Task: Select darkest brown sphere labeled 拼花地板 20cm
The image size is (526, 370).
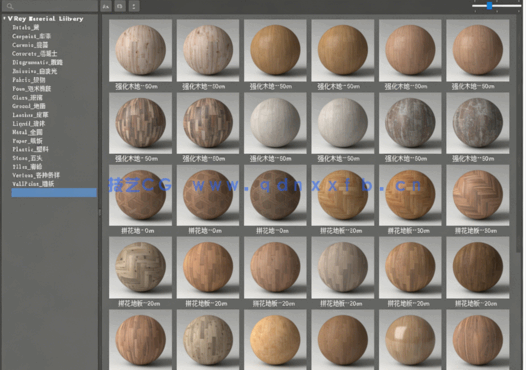Action: (478, 268)
